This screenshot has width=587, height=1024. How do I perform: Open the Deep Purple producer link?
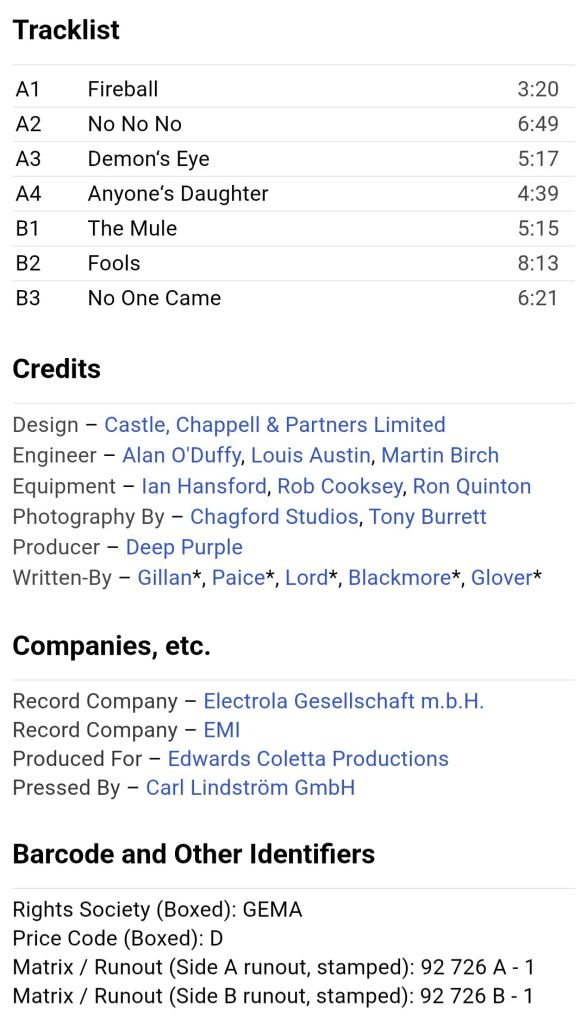(x=184, y=547)
